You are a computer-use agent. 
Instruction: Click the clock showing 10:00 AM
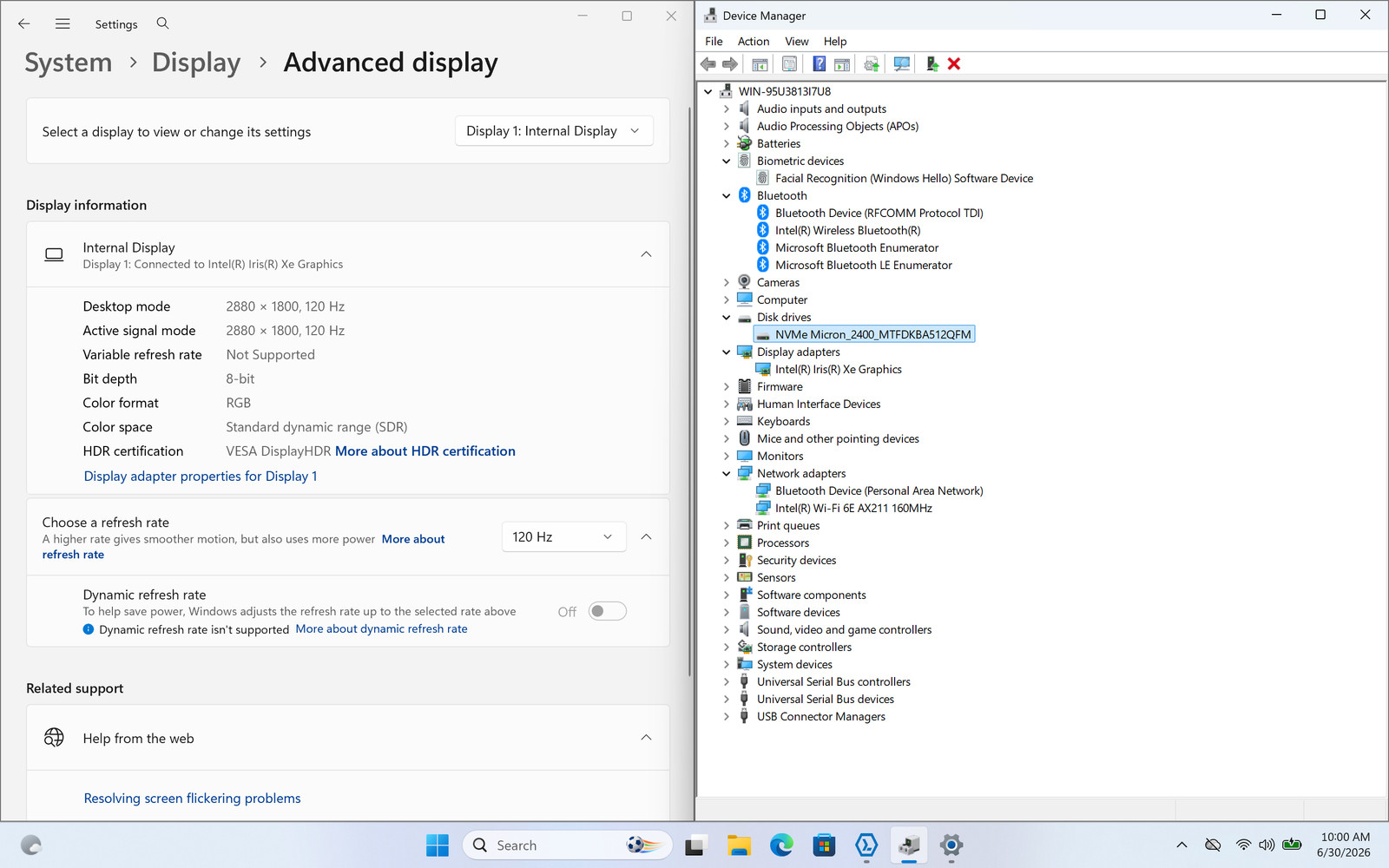(1345, 837)
